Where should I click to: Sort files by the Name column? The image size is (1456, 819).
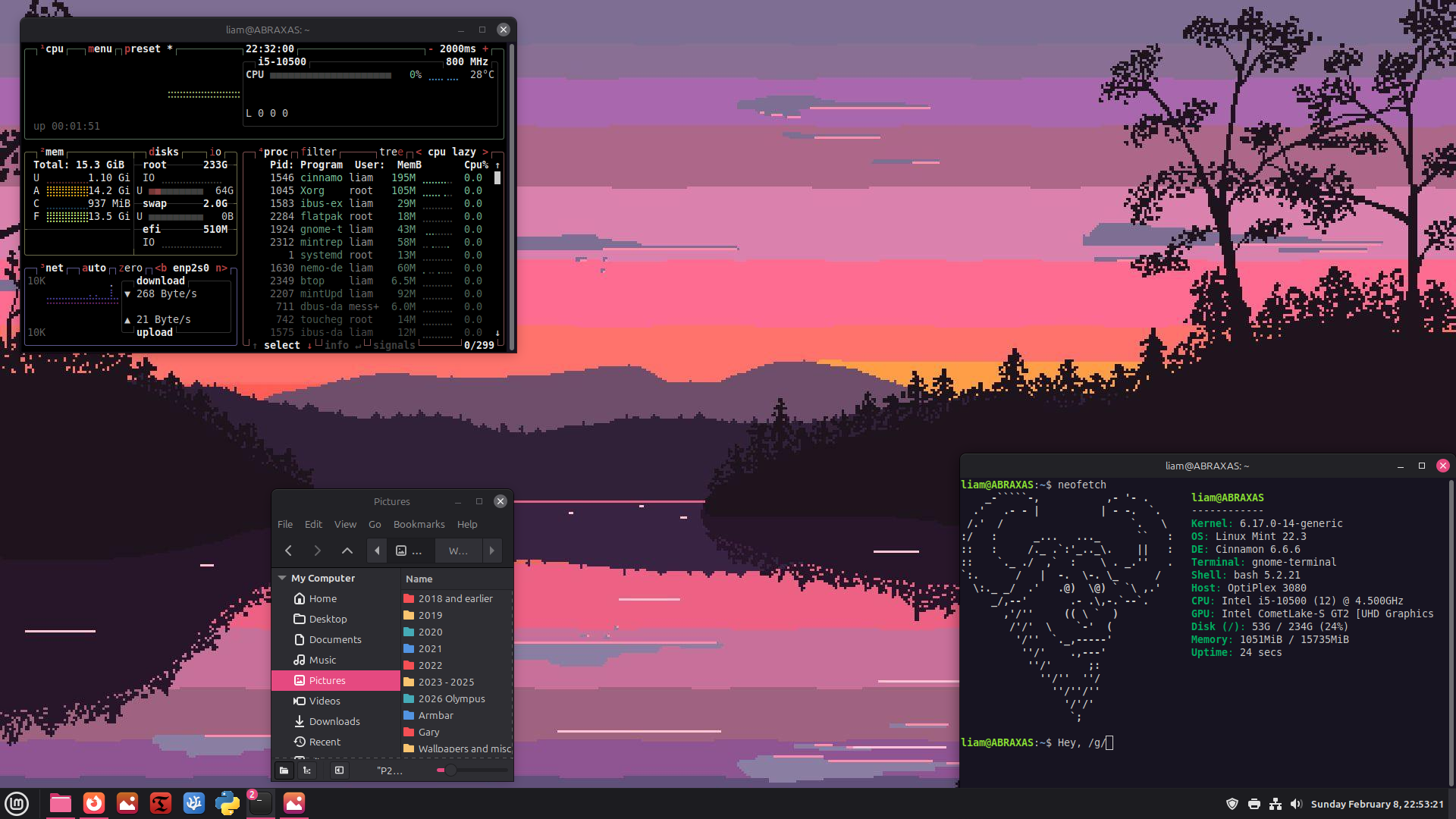[419, 579]
